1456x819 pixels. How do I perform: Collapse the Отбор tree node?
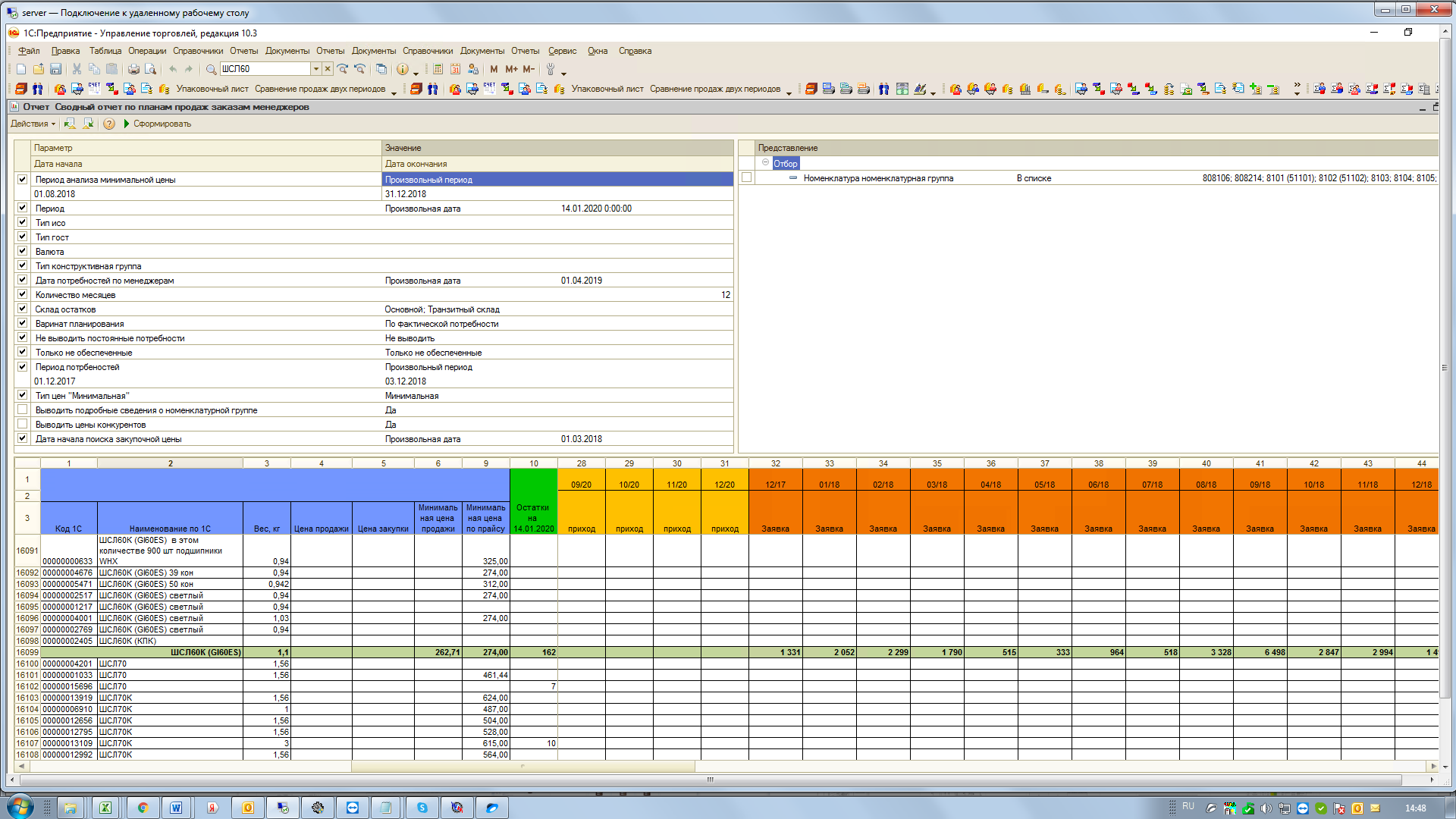point(766,163)
